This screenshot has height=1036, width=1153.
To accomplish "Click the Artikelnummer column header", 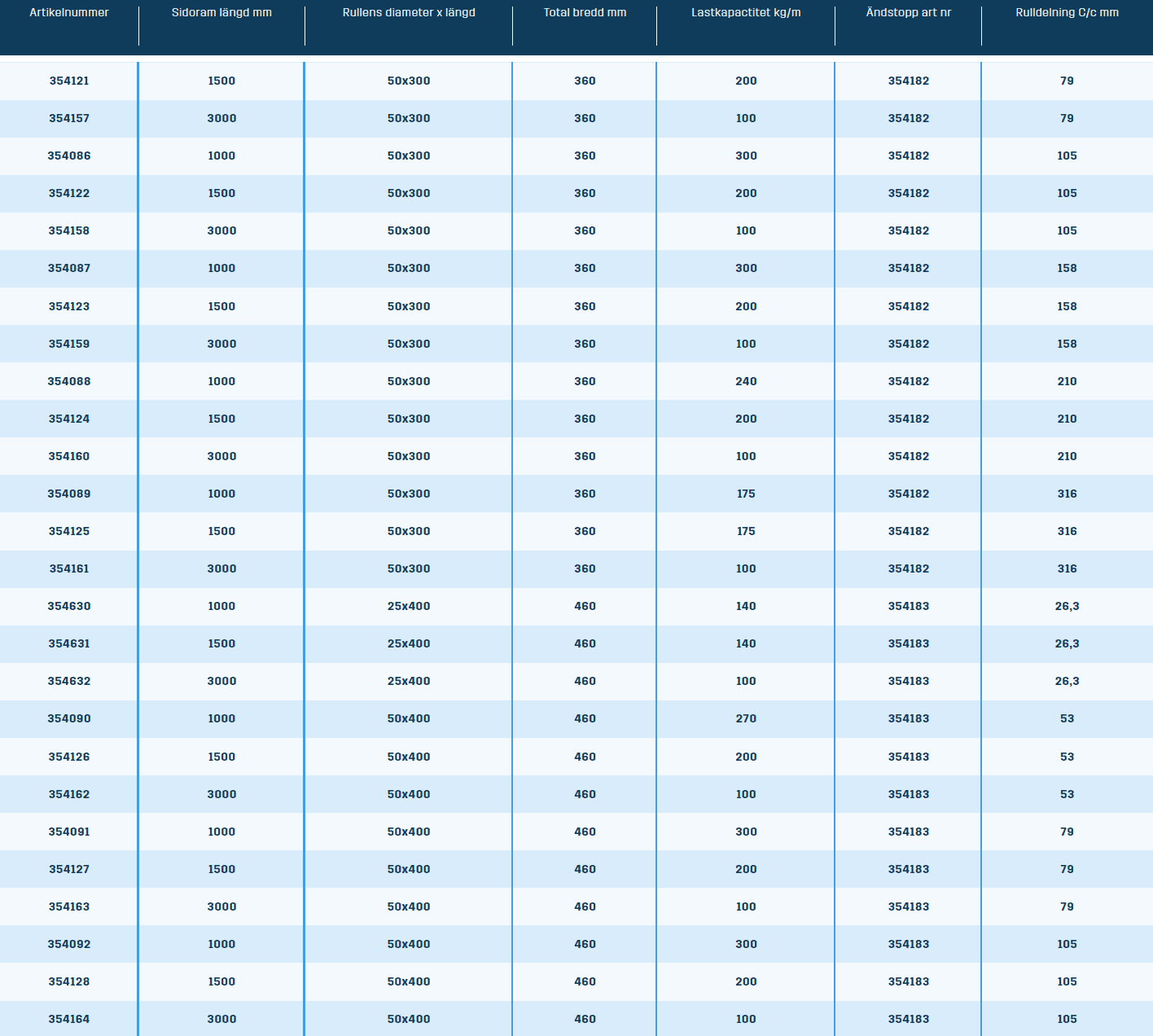I will [69, 13].
